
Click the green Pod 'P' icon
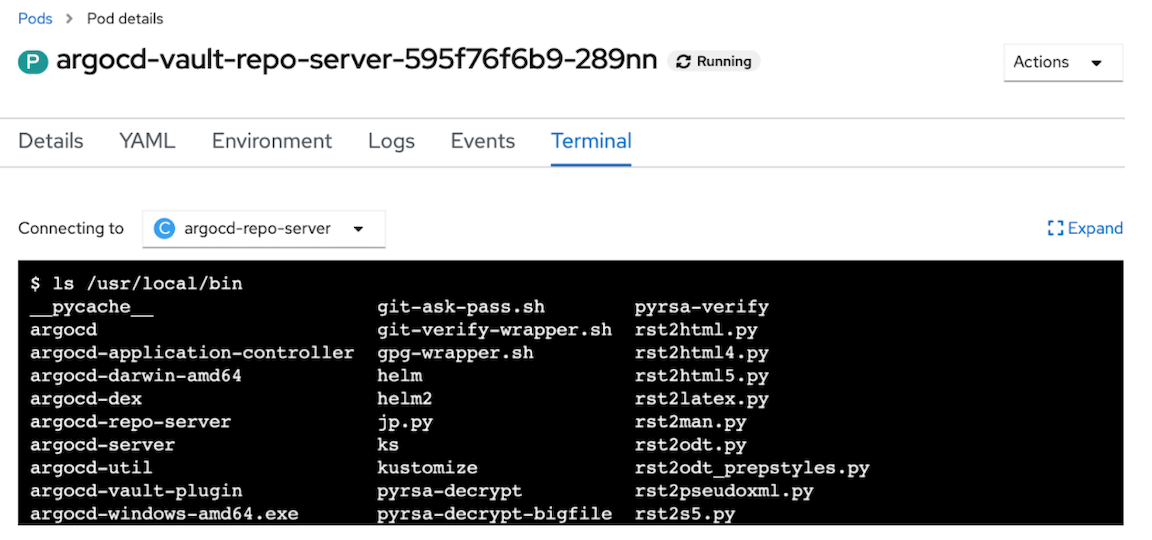(x=32, y=62)
